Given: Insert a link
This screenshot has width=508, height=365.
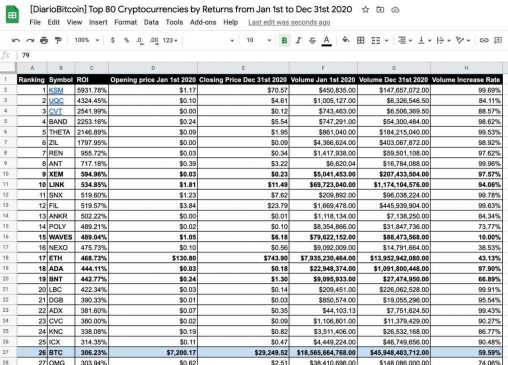Looking at the screenshot, I should pyautogui.click(x=484, y=40).
